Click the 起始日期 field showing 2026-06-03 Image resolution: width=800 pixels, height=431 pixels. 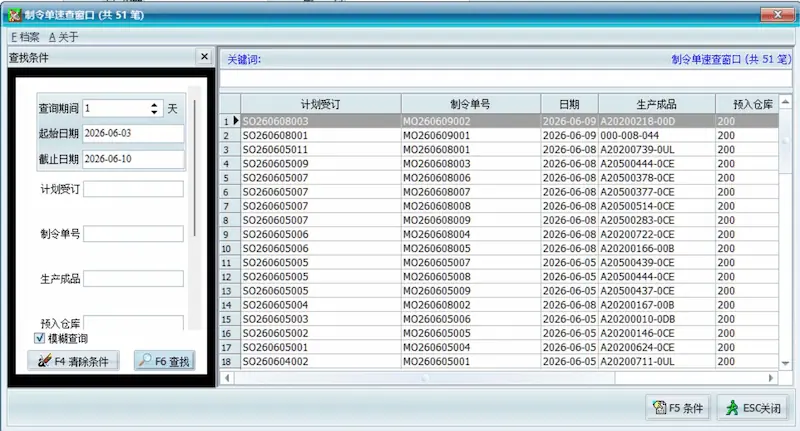coord(133,133)
